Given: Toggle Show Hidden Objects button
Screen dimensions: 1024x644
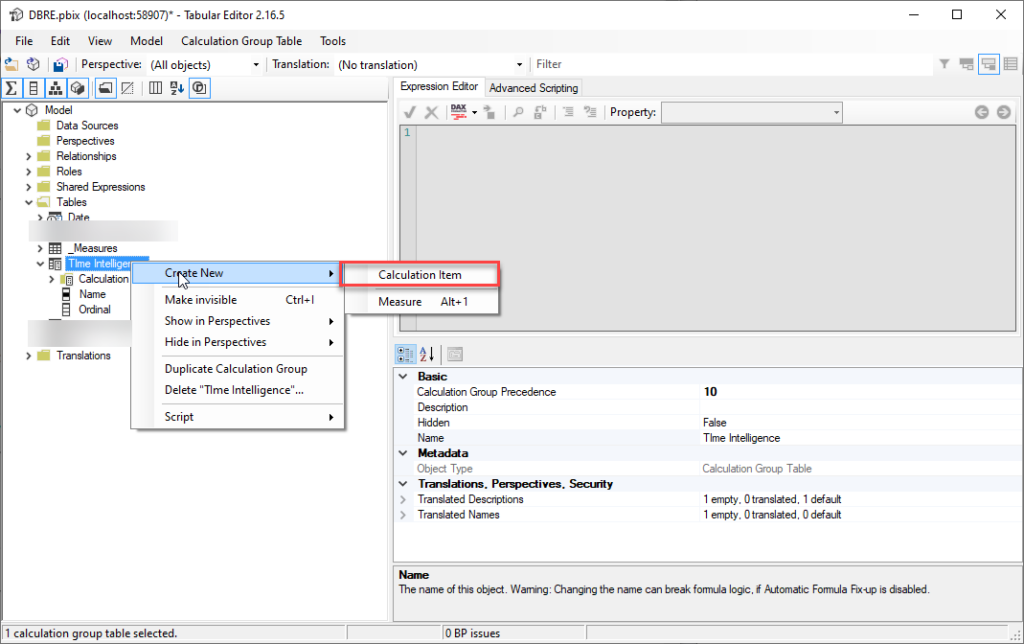Looking at the screenshot, I should 127,88.
